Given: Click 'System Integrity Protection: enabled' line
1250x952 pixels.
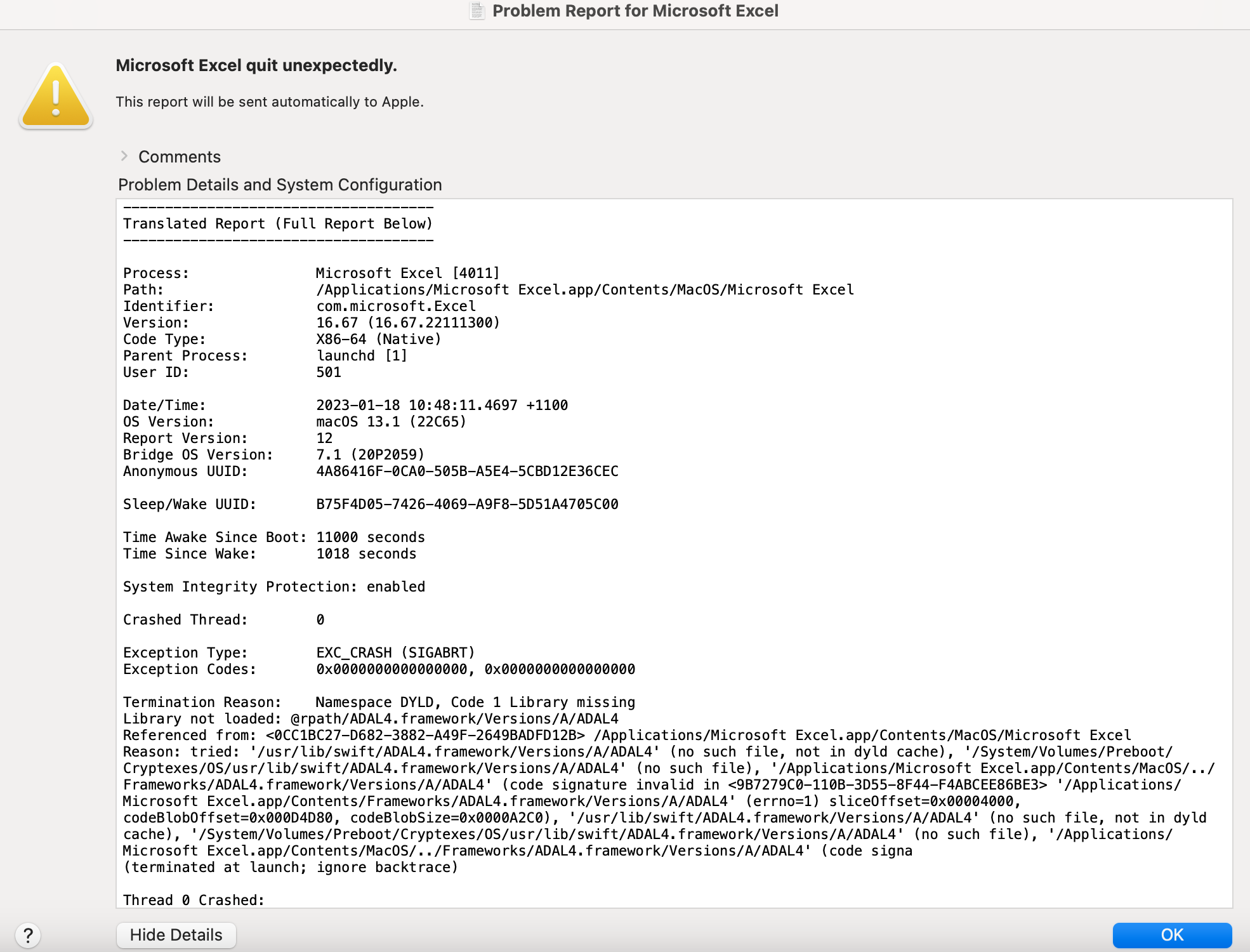Looking at the screenshot, I should [x=274, y=586].
